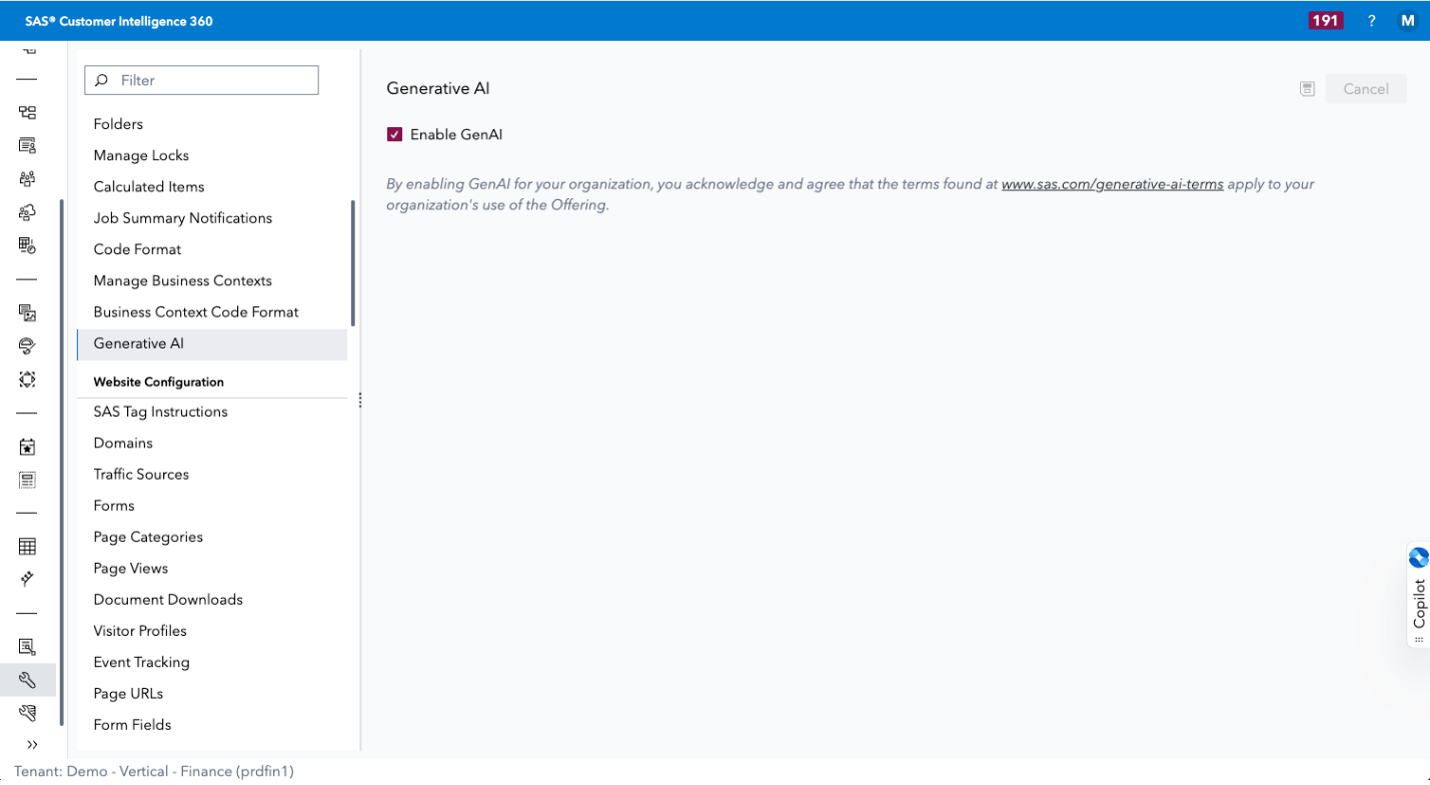
Task: Open the www.sas.com/generative-ai-terms link
Action: (1112, 184)
